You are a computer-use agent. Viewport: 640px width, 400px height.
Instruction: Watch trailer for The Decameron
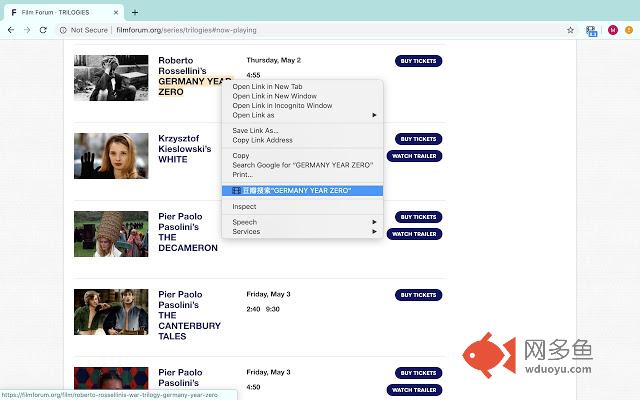coord(414,234)
